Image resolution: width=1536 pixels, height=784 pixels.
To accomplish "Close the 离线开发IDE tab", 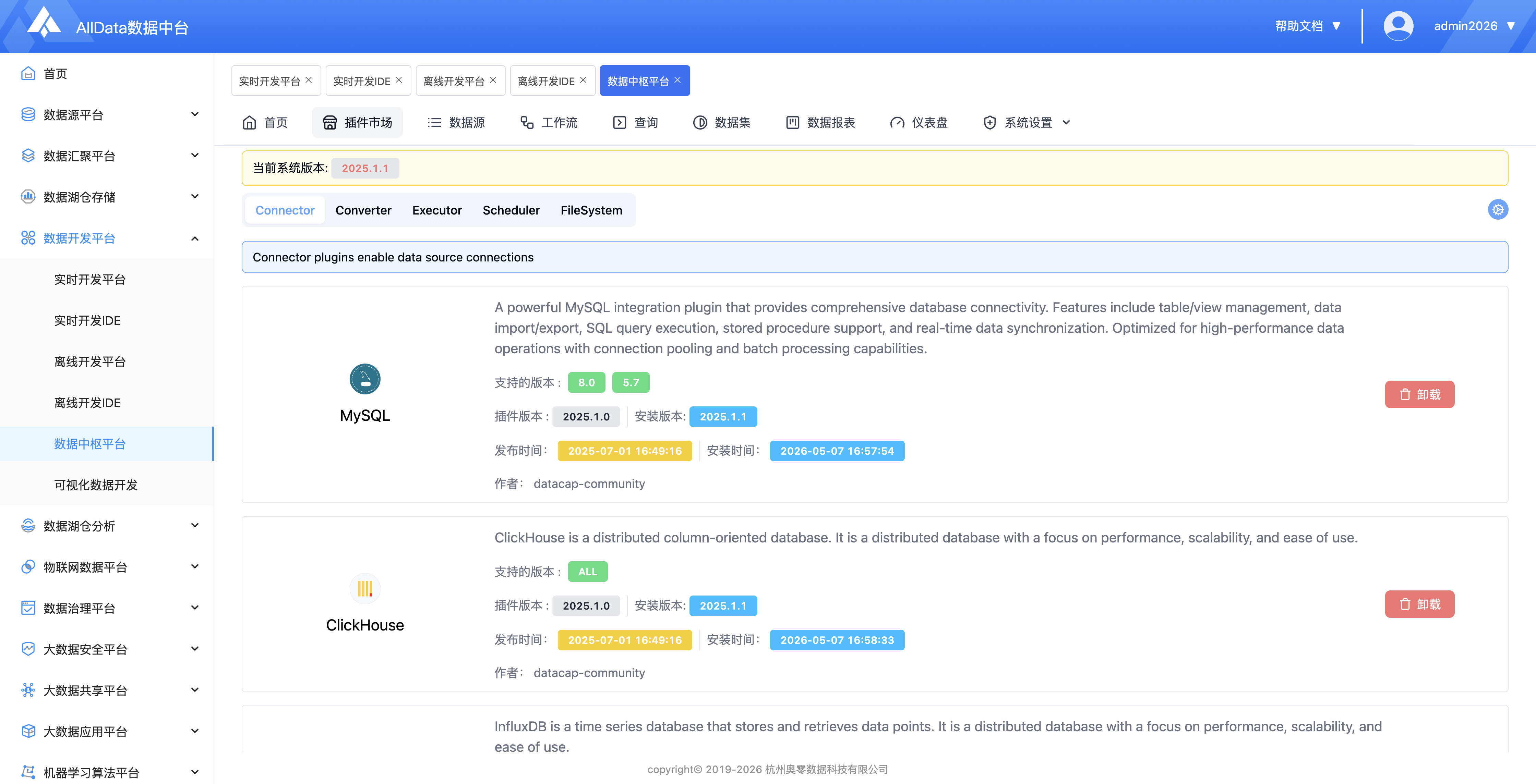I will pyautogui.click(x=583, y=80).
